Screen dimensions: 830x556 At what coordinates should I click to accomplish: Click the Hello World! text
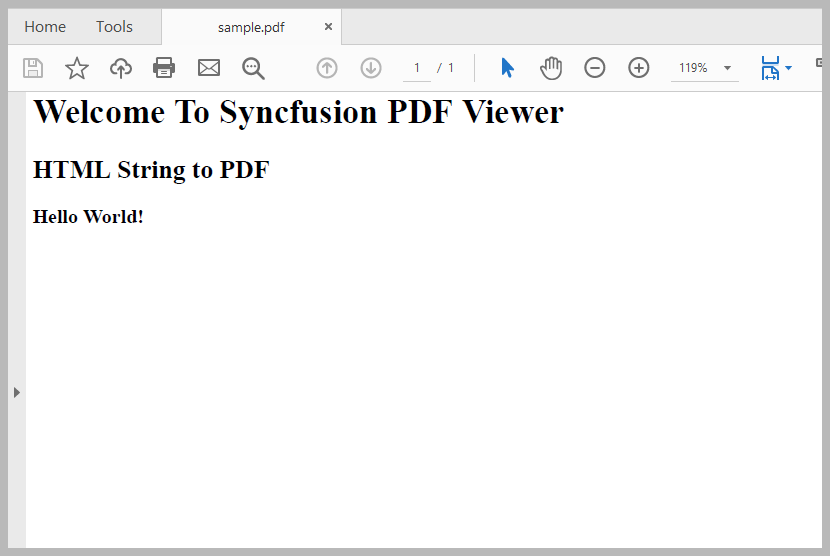[88, 217]
